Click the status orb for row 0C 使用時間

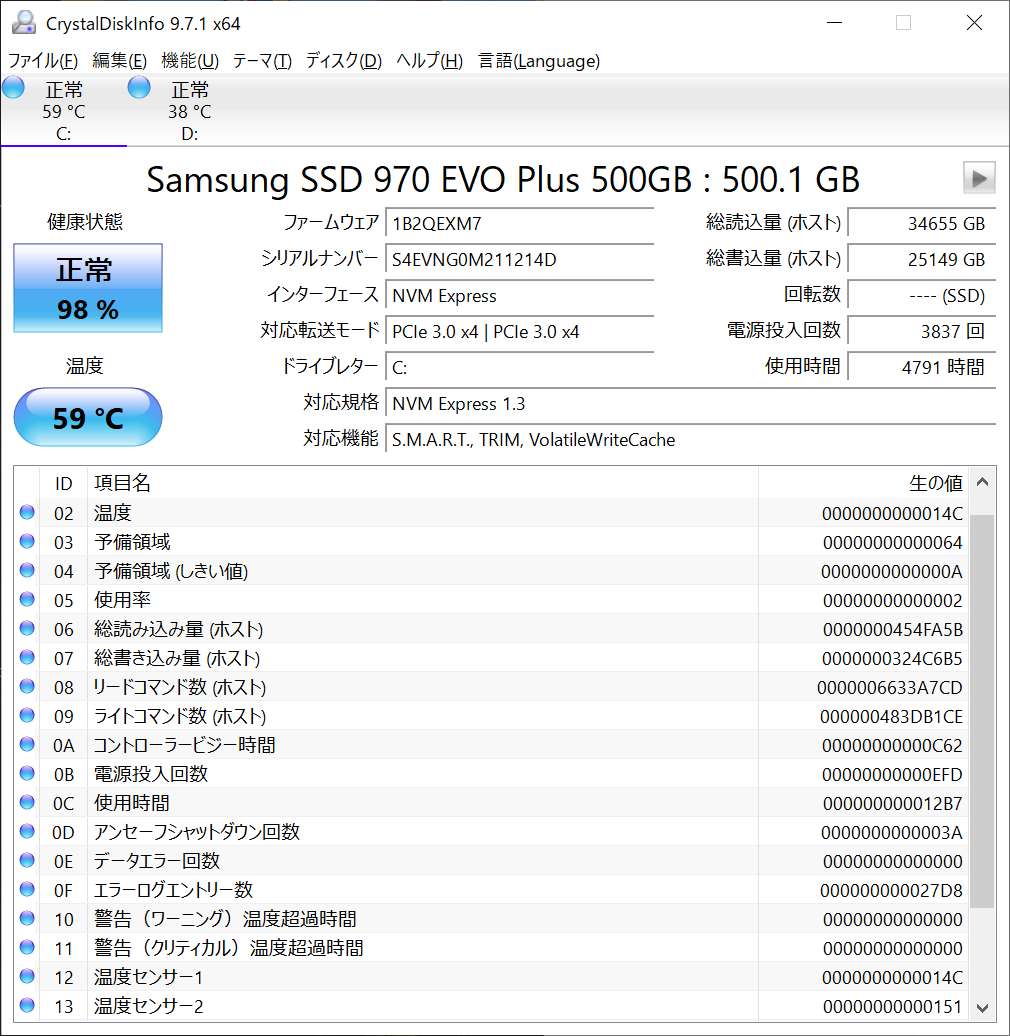point(27,802)
